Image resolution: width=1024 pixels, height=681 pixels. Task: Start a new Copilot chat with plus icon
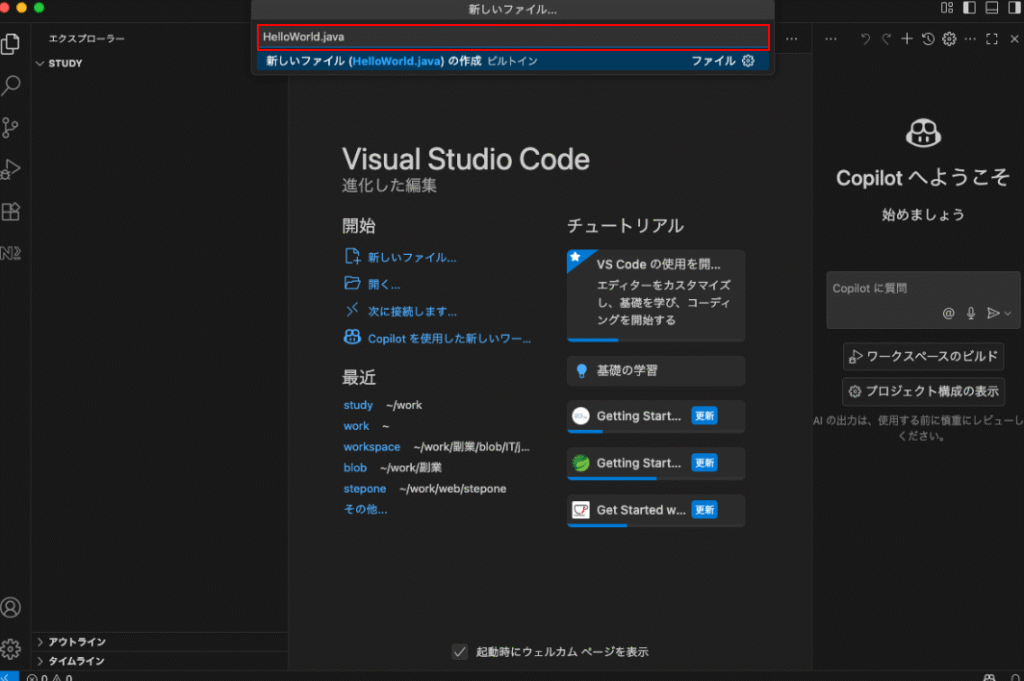point(907,39)
